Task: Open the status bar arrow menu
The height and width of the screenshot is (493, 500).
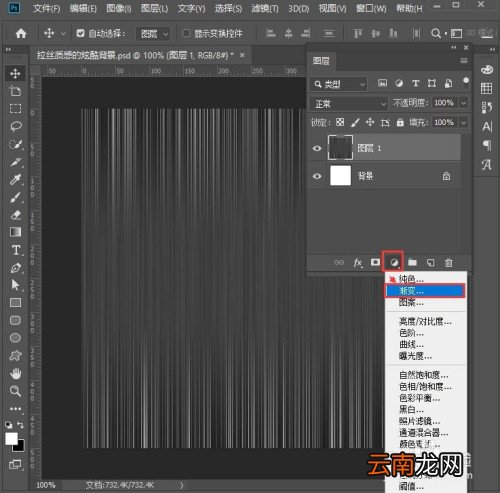Action: [x=182, y=485]
